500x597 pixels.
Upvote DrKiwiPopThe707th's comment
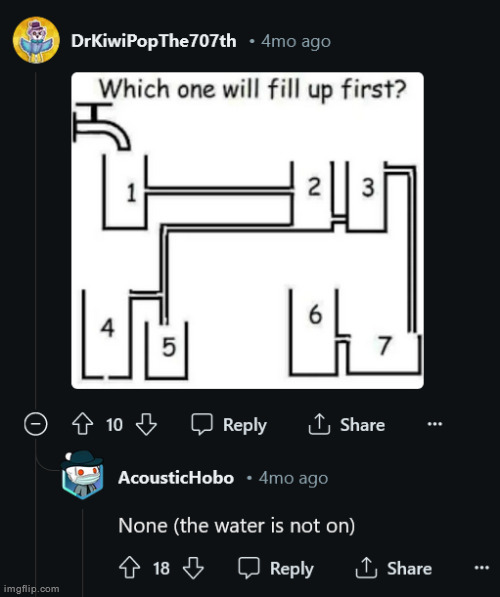tap(83, 424)
